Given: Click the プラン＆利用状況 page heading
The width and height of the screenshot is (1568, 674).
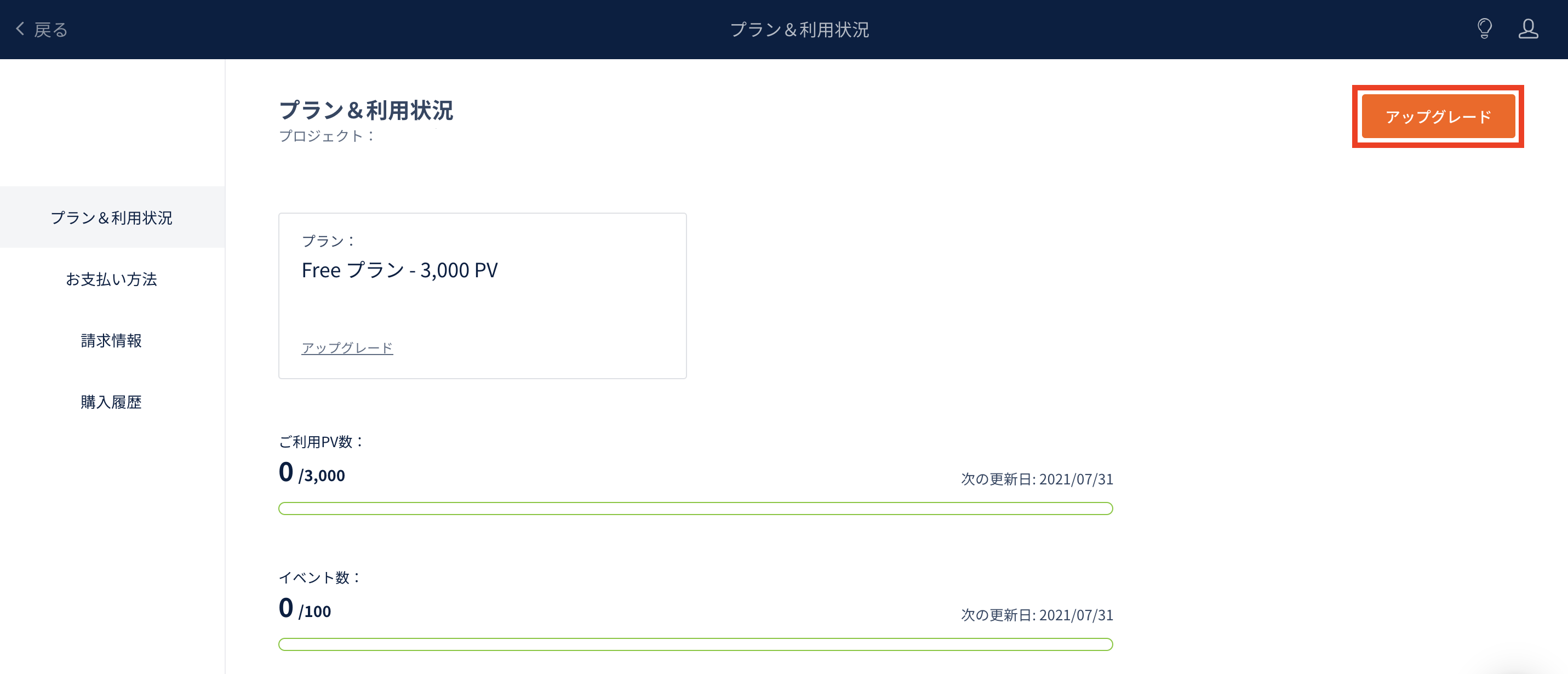Looking at the screenshot, I should [366, 110].
